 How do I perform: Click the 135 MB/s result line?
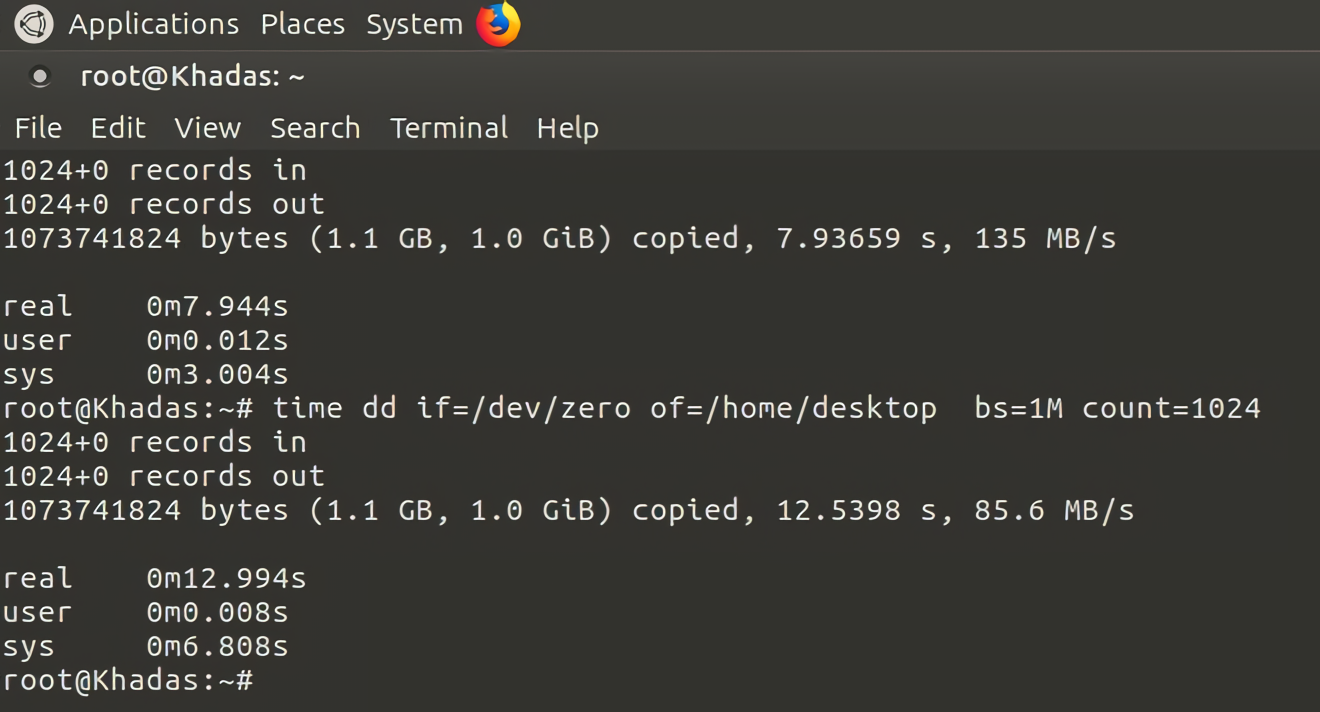coord(560,238)
